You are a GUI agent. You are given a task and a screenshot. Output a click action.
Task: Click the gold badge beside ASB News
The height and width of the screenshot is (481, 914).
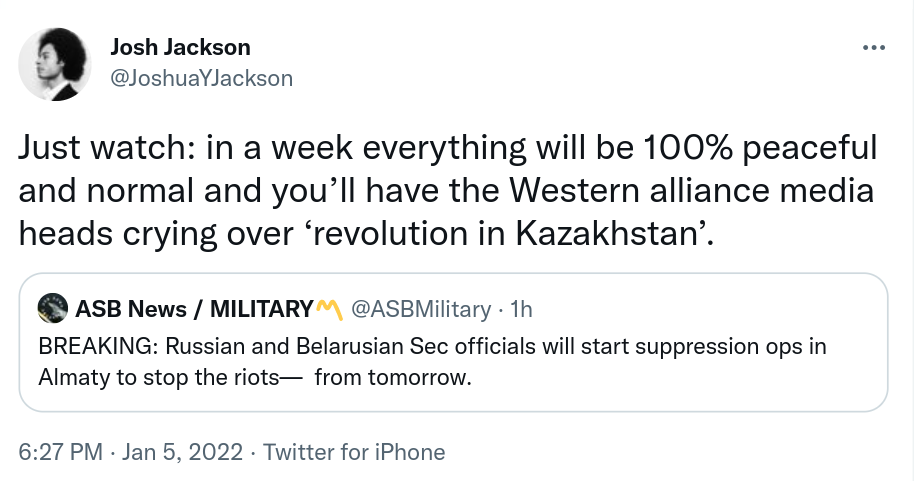click(329, 309)
